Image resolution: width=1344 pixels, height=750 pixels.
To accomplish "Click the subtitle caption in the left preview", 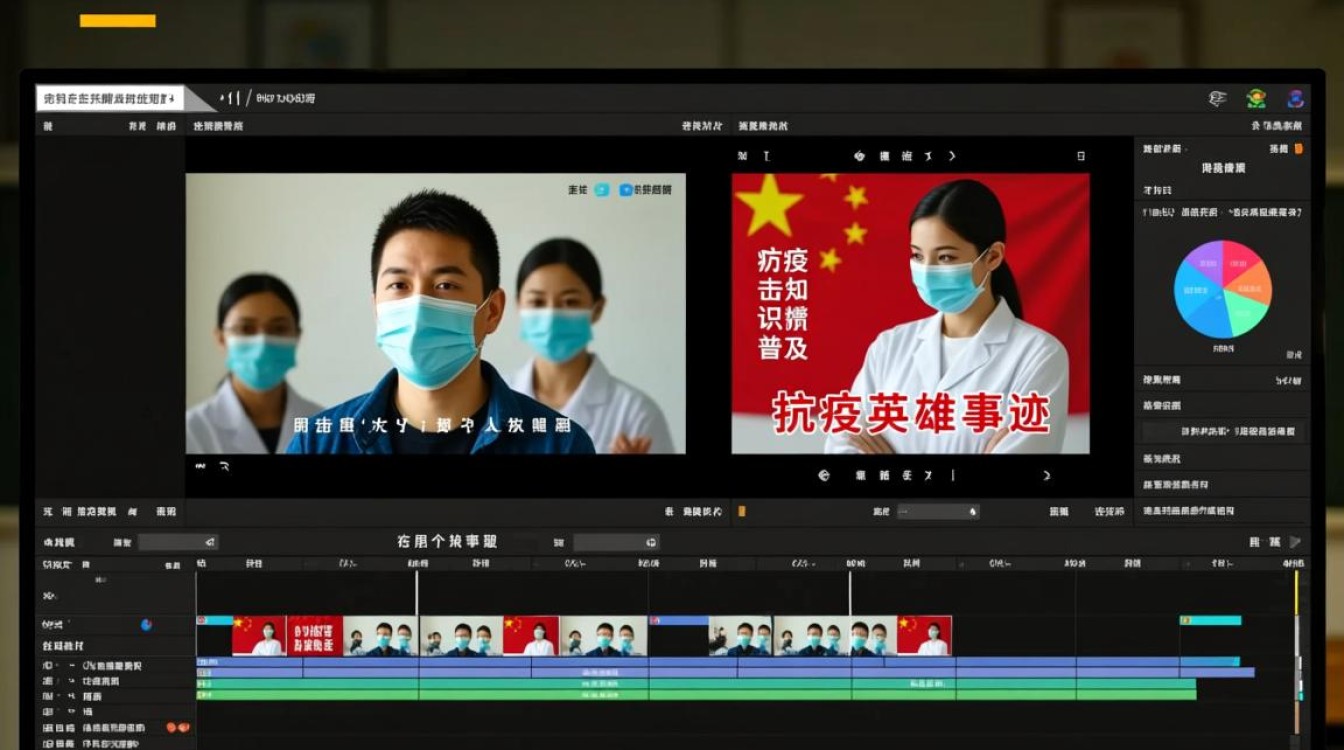I will (x=432, y=425).
